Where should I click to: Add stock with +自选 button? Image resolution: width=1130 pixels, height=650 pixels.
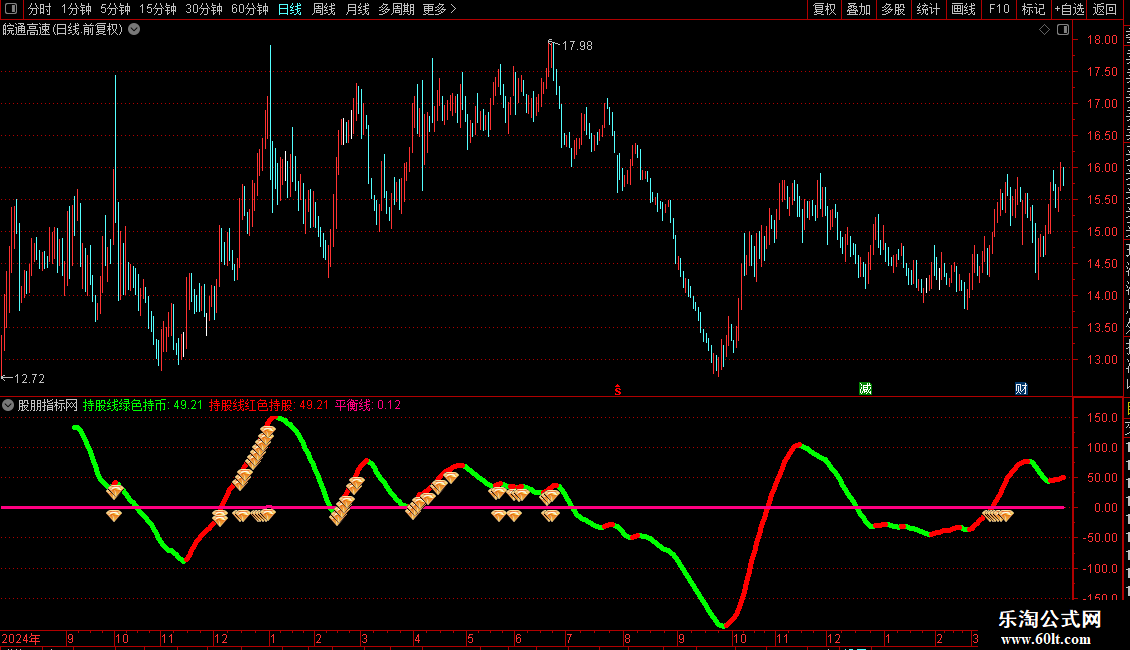(x=1069, y=9)
